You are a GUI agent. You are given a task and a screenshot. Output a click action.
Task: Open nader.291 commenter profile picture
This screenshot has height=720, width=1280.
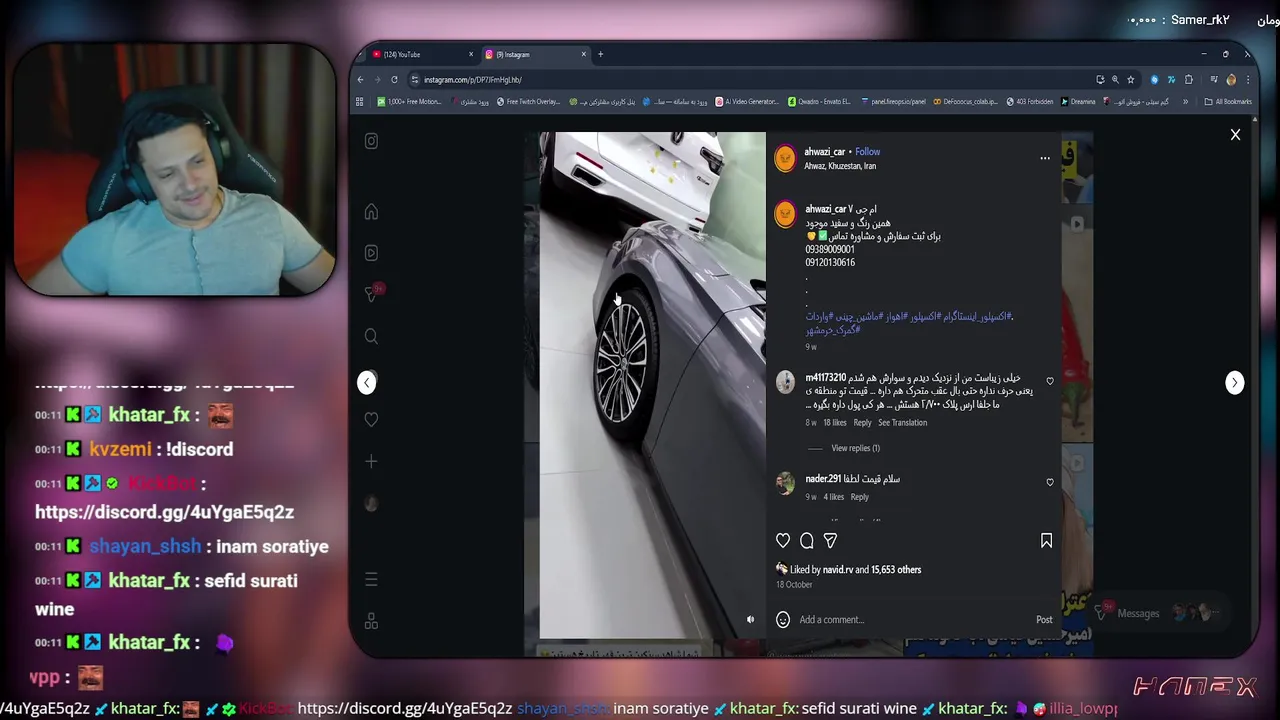click(x=785, y=483)
